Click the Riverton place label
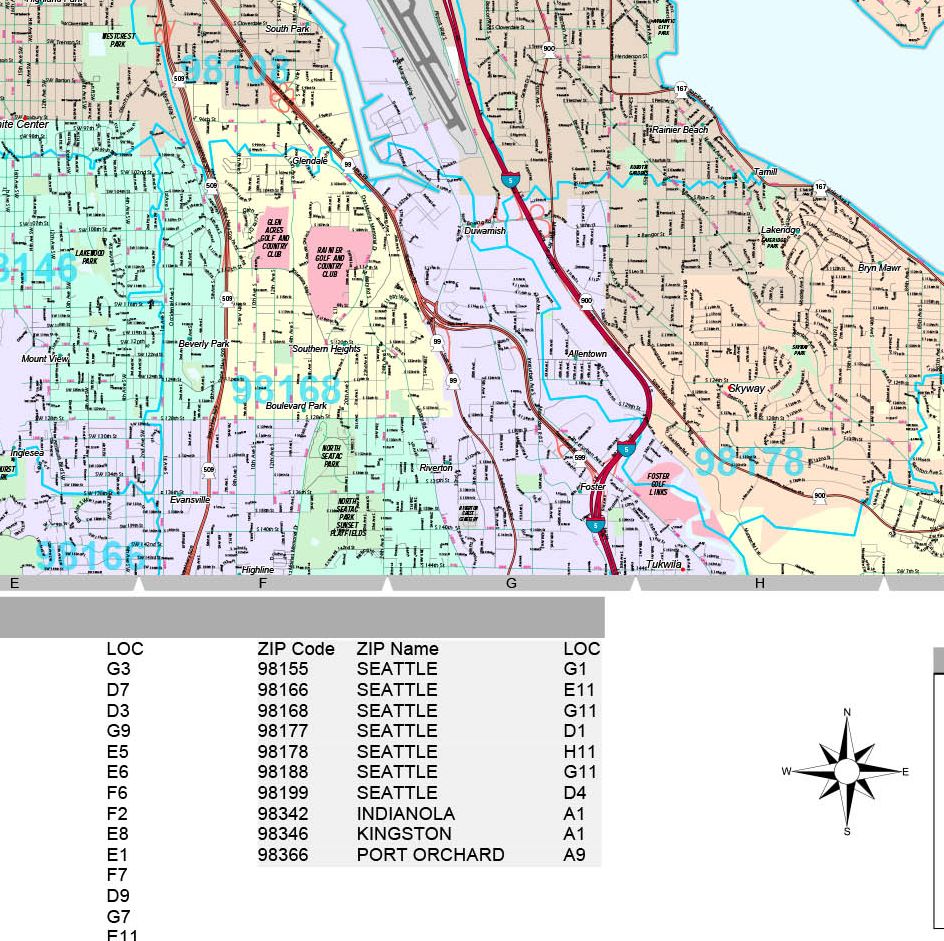 (436, 468)
